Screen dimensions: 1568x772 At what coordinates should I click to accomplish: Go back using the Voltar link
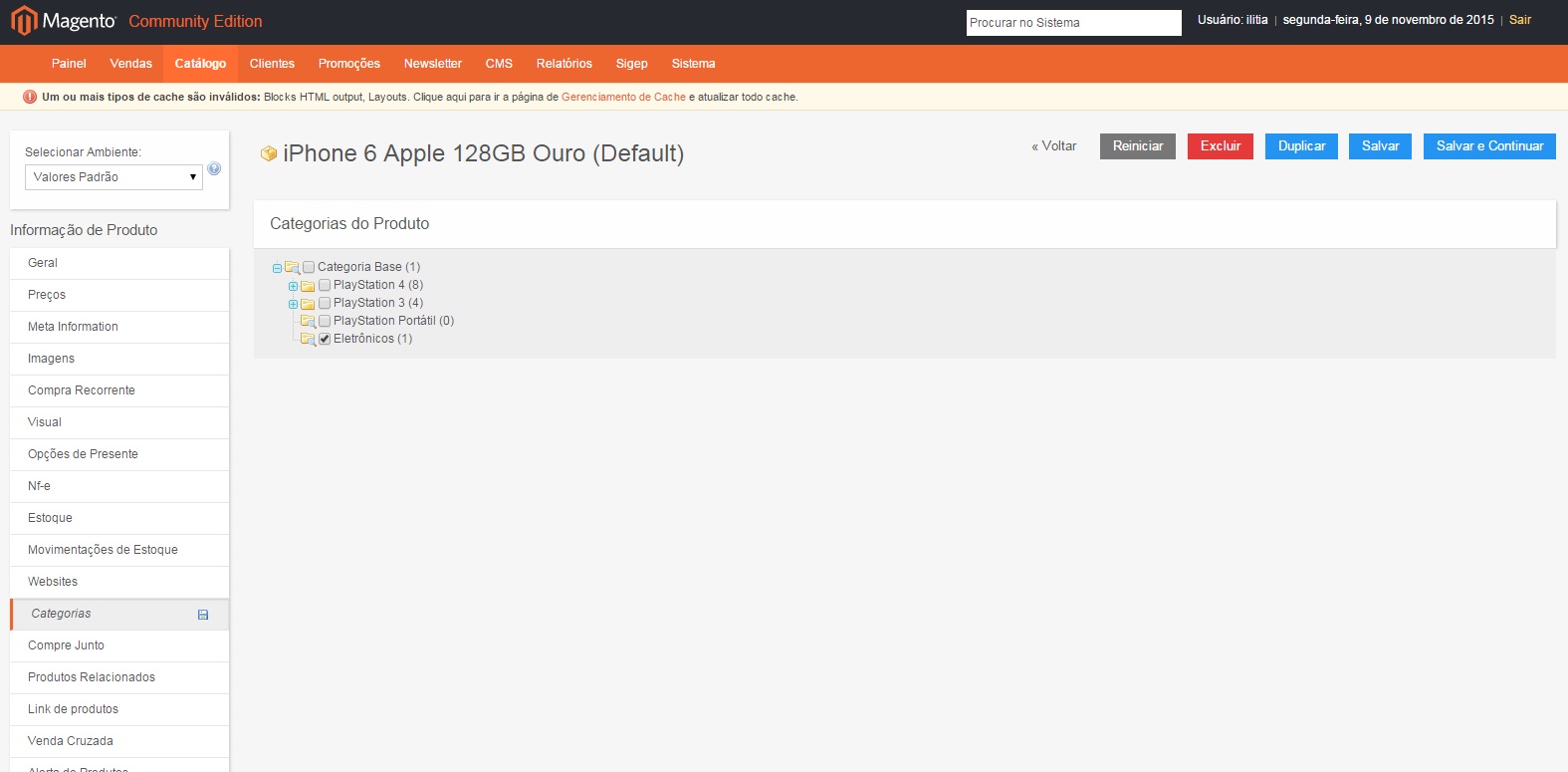click(x=1054, y=146)
